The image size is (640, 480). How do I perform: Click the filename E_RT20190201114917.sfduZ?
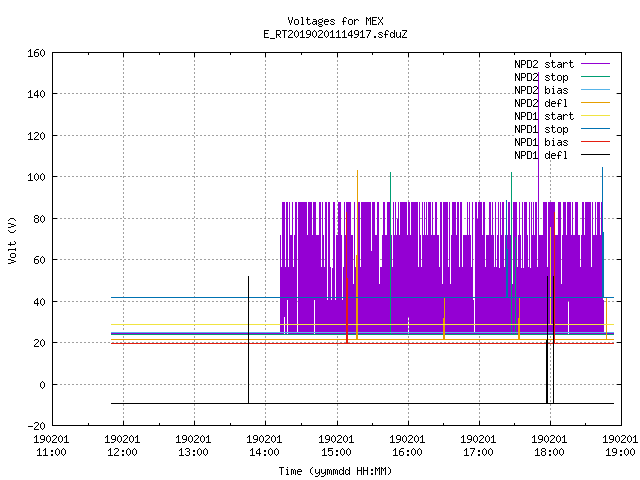pos(335,34)
